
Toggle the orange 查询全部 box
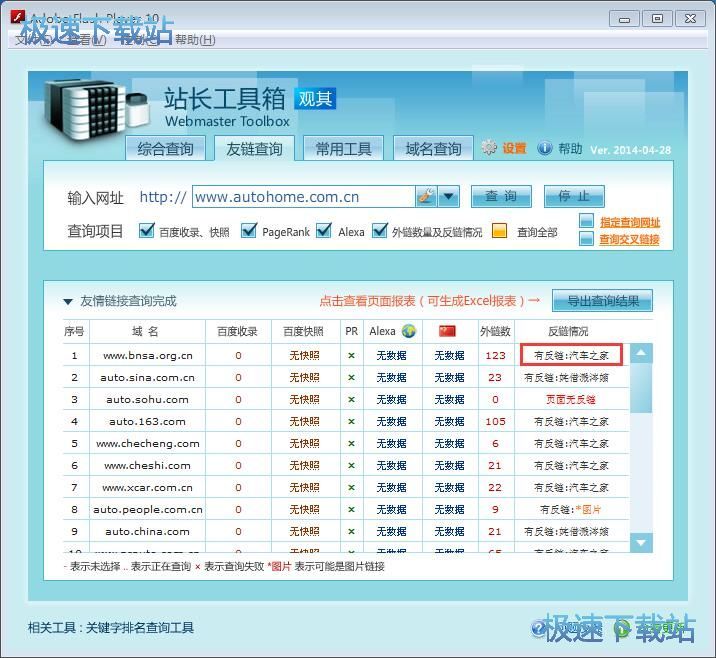click(500, 231)
